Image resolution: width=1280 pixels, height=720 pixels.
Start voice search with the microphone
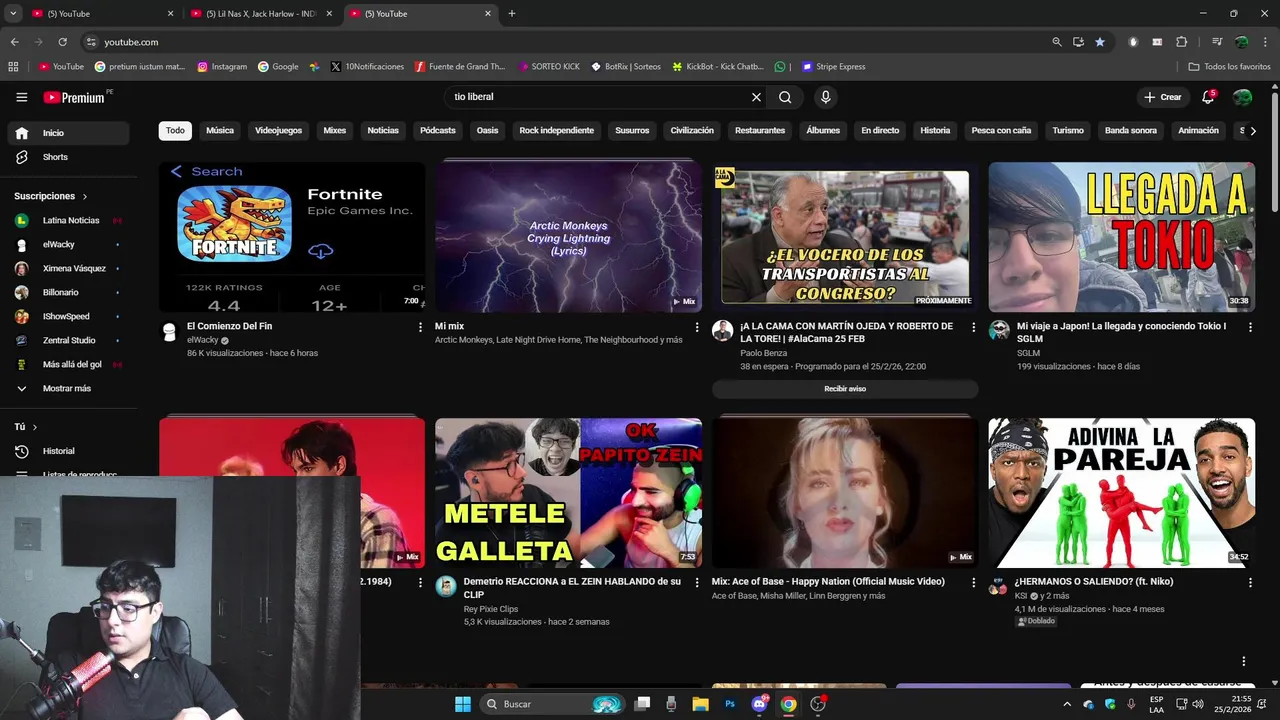click(825, 97)
